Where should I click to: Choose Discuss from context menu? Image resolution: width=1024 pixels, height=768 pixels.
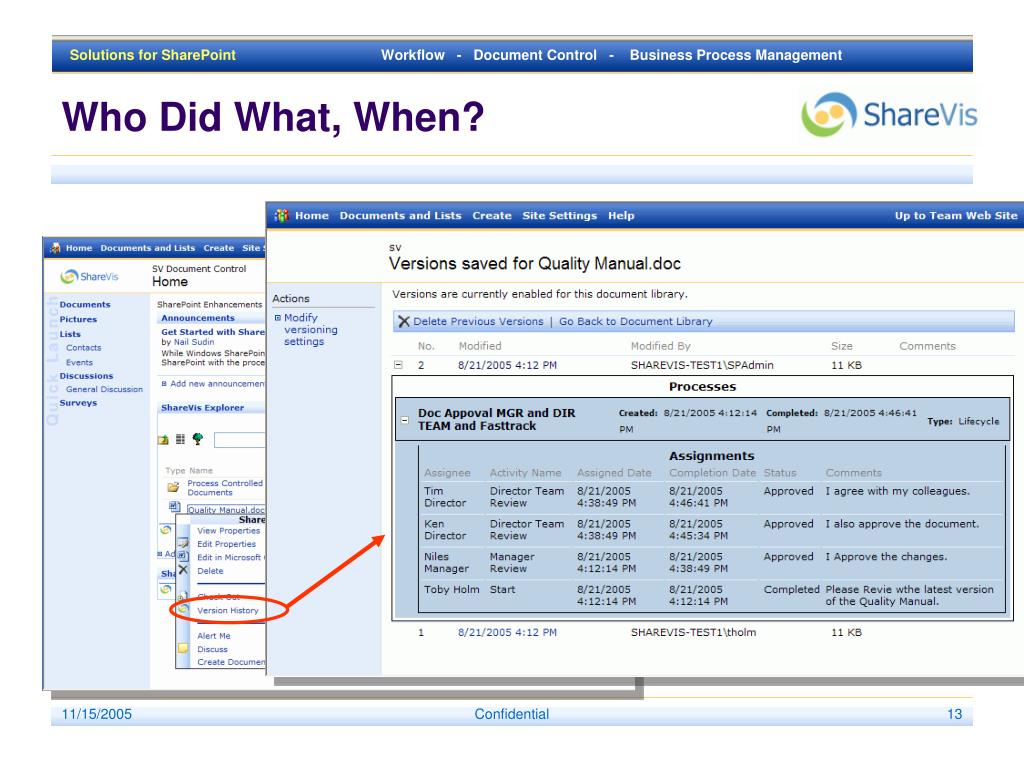click(212, 649)
